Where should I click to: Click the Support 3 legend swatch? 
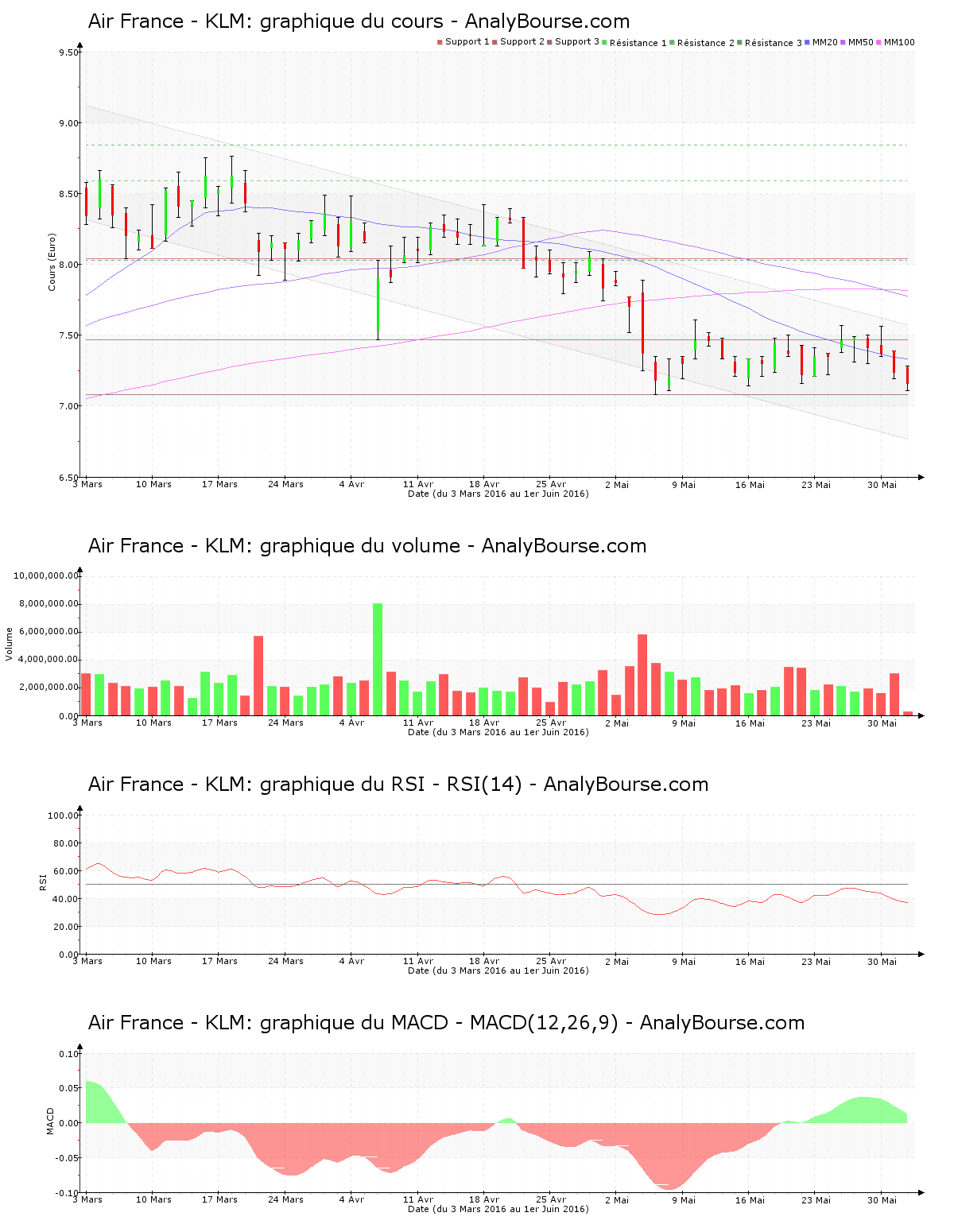[x=549, y=42]
